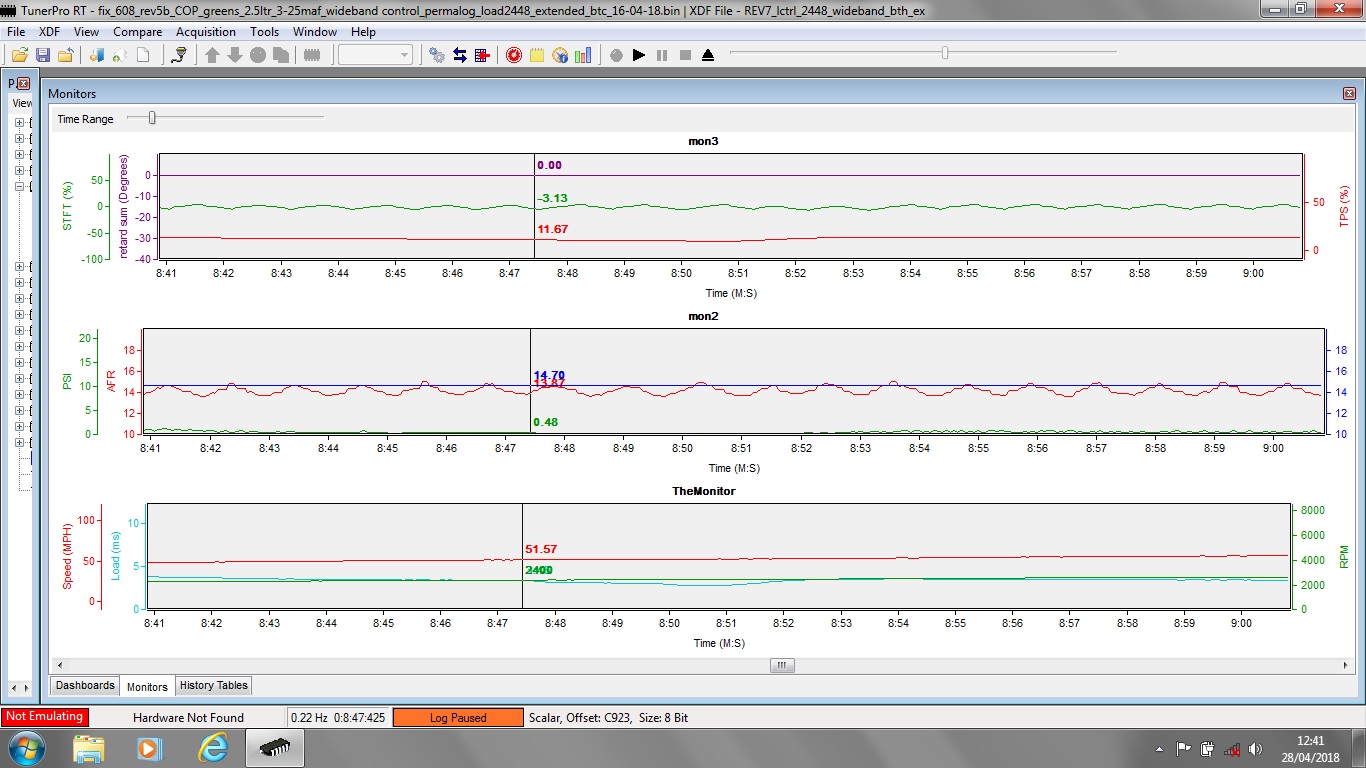Click the View header in left panel
The width and height of the screenshot is (1366, 768).
pyautogui.click(x=21, y=103)
